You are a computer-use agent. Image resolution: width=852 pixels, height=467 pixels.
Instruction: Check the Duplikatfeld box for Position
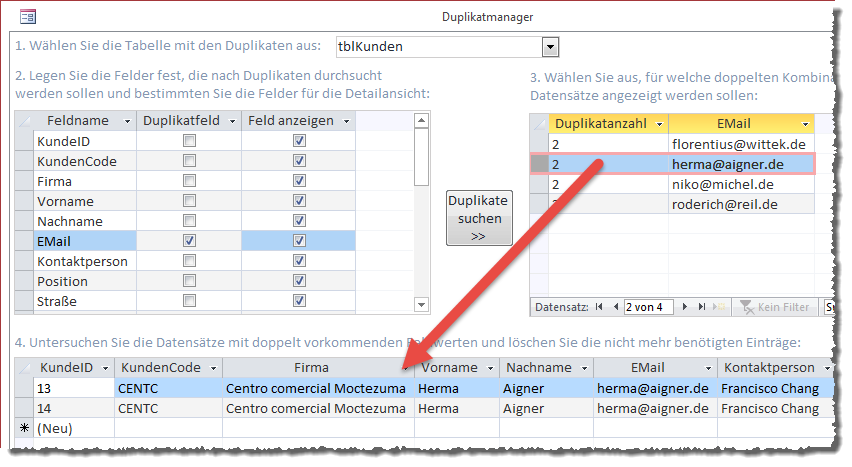[x=189, y=281]
